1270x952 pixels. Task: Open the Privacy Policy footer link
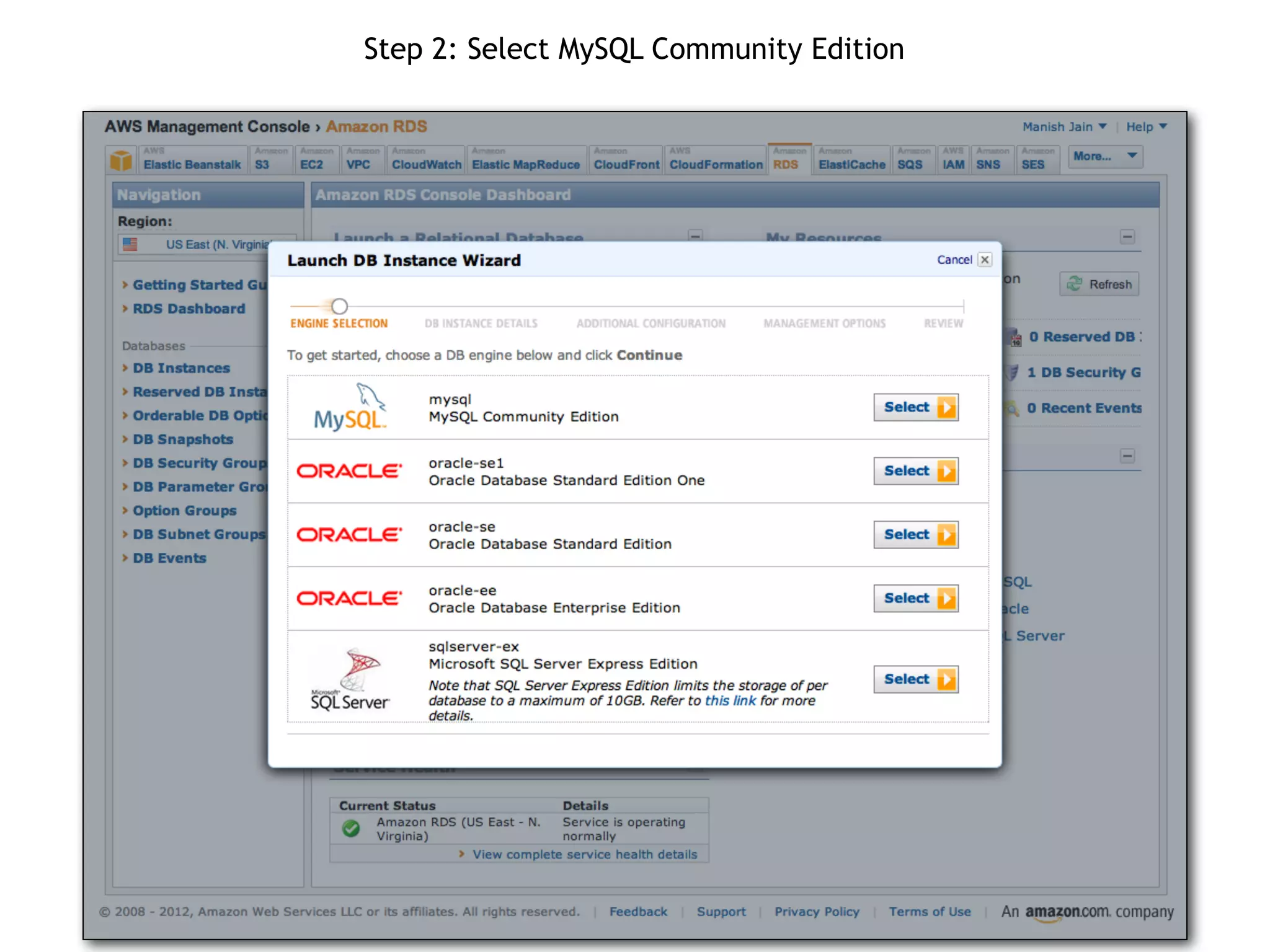click(x=817, y=912)
